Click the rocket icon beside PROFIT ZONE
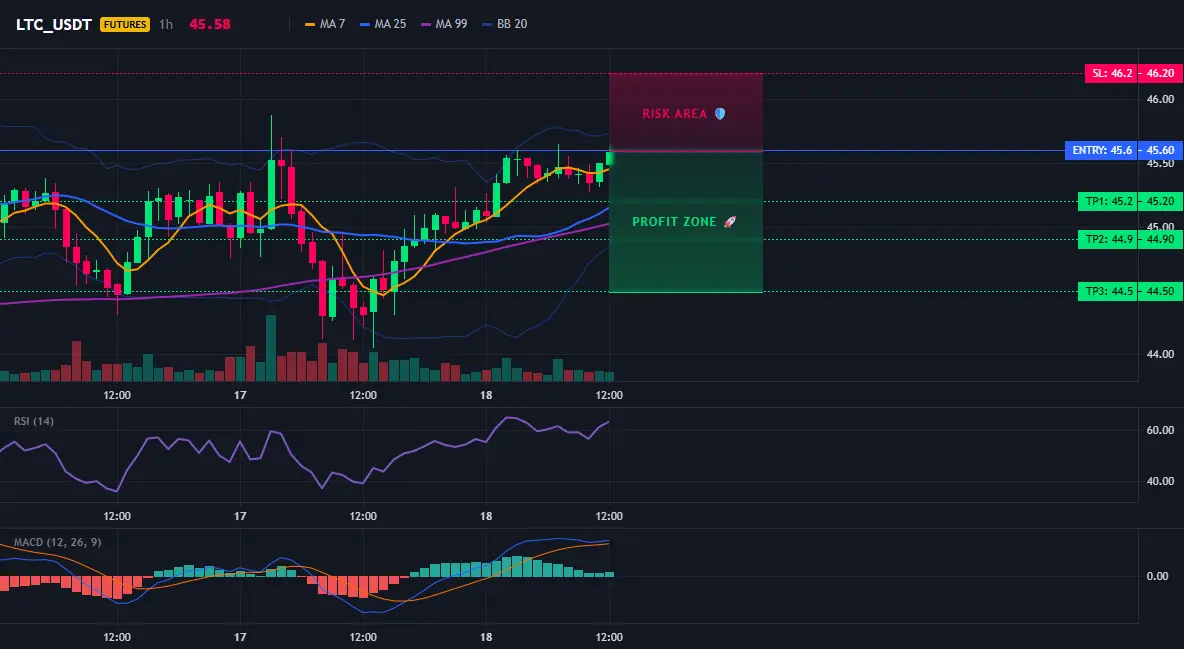The width and height of the screenshot is (1184, 649). pos(729,222)
